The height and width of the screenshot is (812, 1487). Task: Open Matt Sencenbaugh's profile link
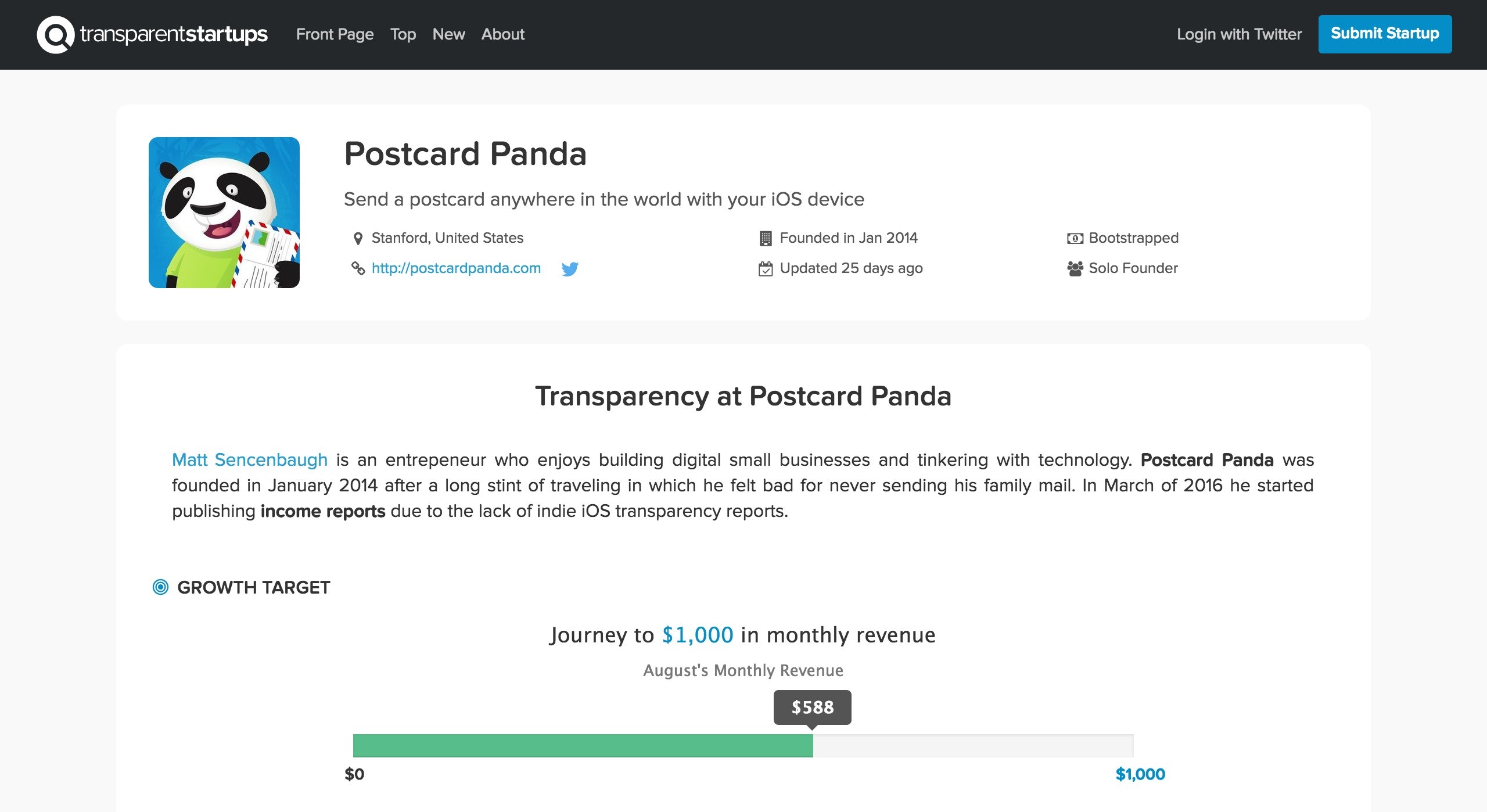pyautogui.click(x=250, y=460)
